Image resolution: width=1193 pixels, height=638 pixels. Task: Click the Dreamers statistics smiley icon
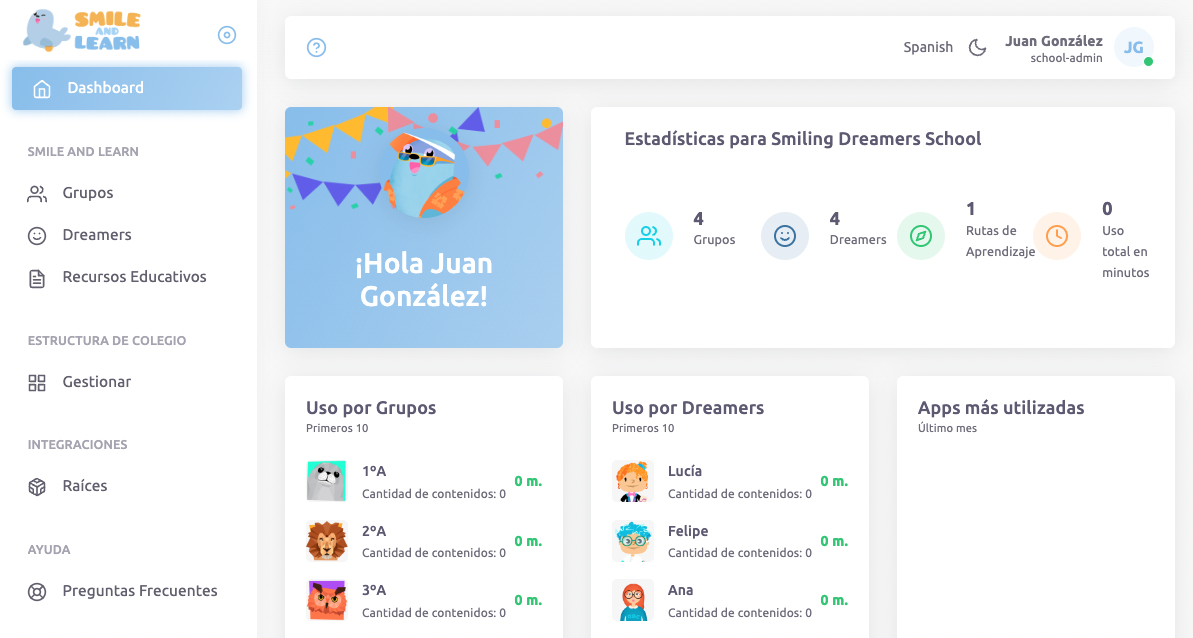click(x=785, y=236)
